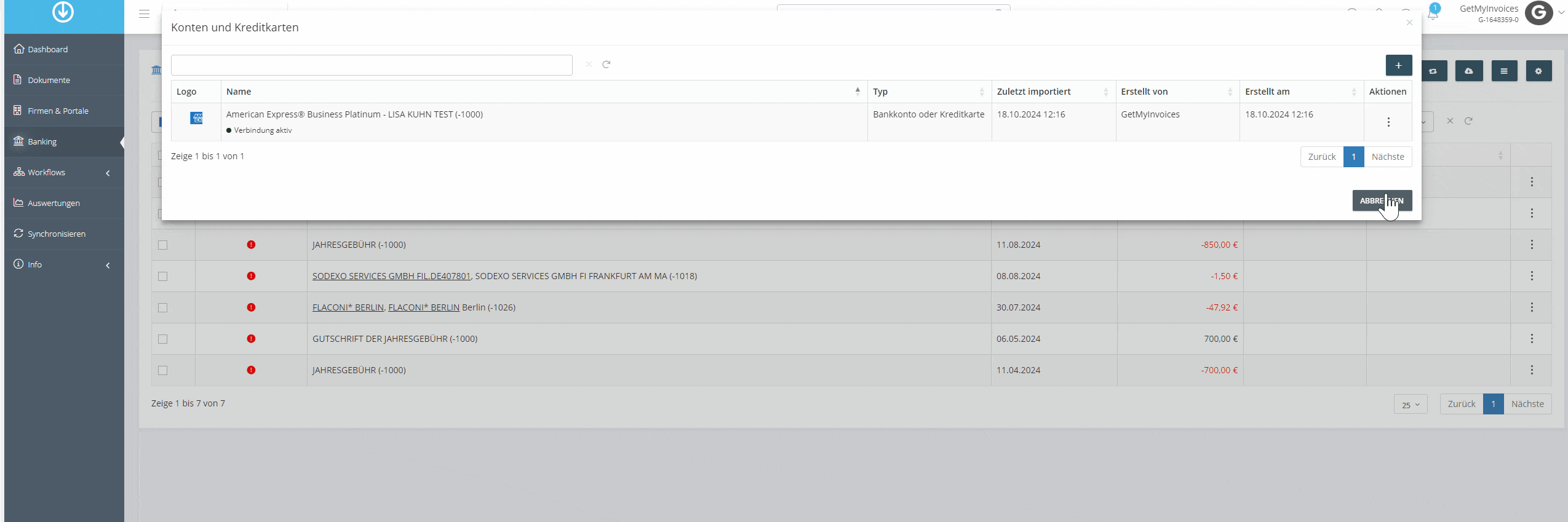Image resolution: width=1568 pixels, height=522 pixels.
Task: Click Nächste in the accounts dialog pagination
Action: click(x=1388, y=157)
